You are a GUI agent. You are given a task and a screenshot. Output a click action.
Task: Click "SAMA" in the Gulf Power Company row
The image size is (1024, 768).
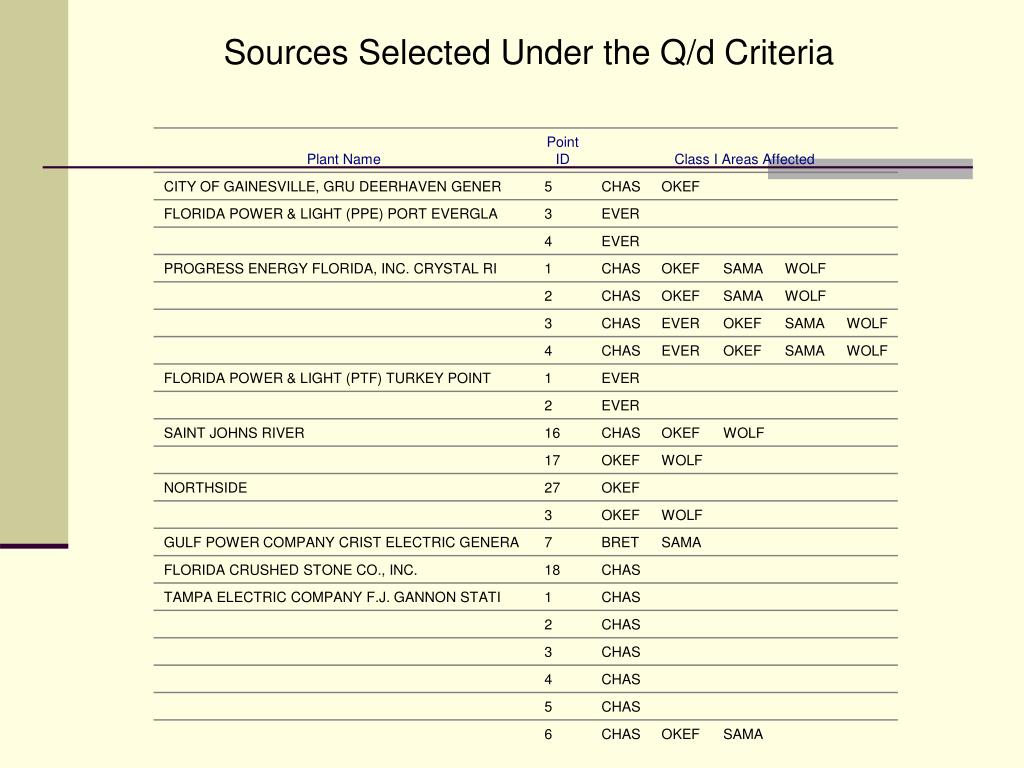(681, 543)
